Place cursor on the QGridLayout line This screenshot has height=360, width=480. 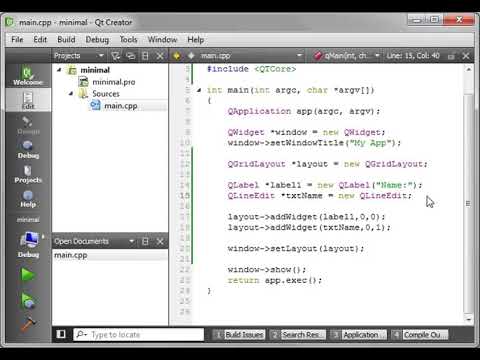pos(327,164)
